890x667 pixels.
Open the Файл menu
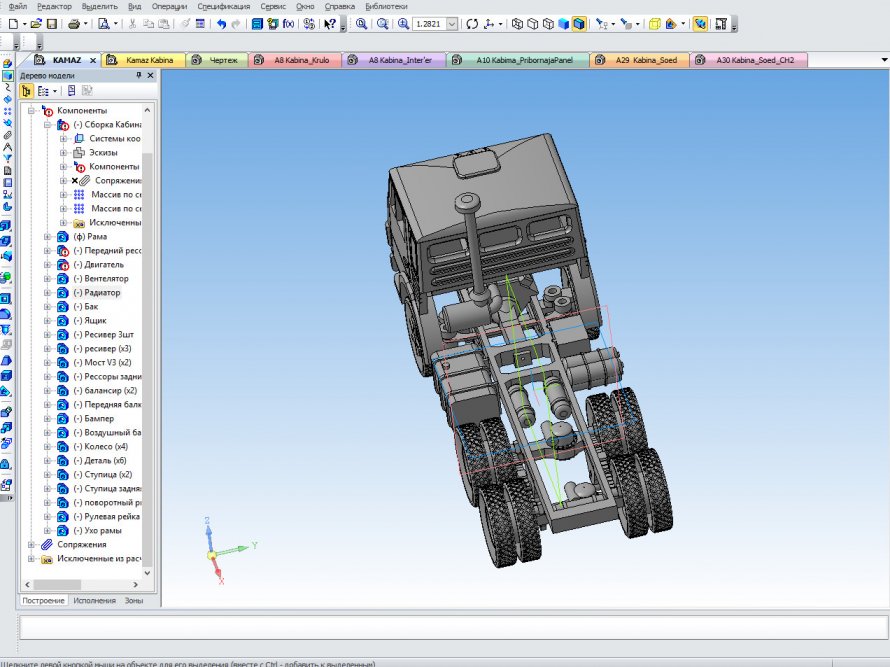pyautogui.click(x=17, y=6)
